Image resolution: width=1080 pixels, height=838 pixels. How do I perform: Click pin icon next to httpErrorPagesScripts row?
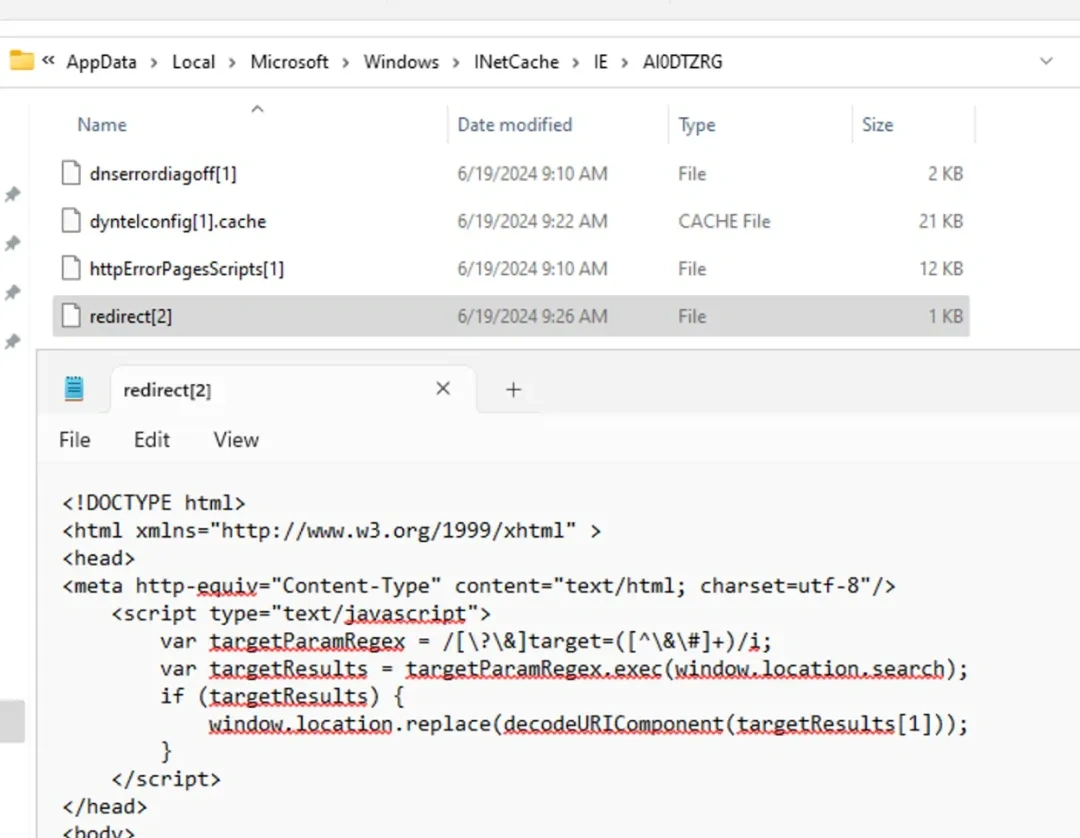(x=12, y=293)
